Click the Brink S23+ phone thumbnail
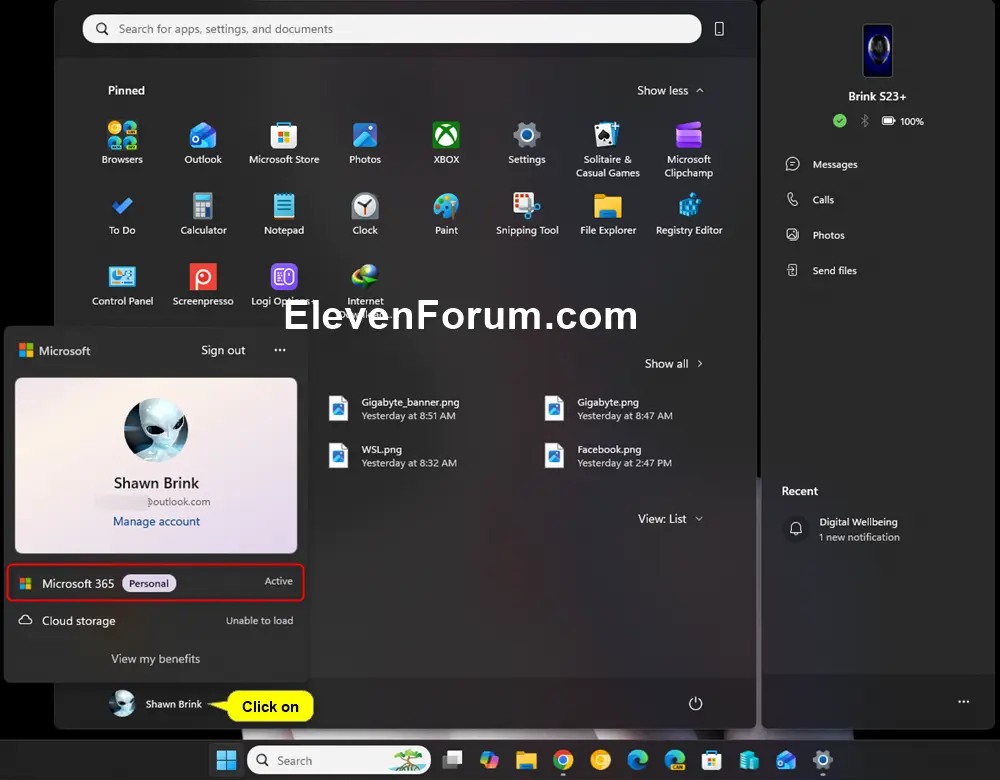Viewport: 1000px width, 780px height. (x=877, y=50)
